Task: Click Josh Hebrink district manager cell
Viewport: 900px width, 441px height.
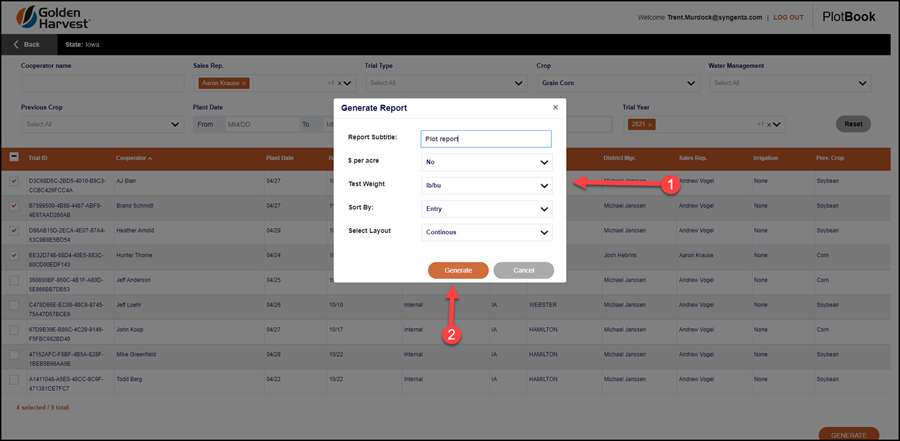Action: pos(620,255)
